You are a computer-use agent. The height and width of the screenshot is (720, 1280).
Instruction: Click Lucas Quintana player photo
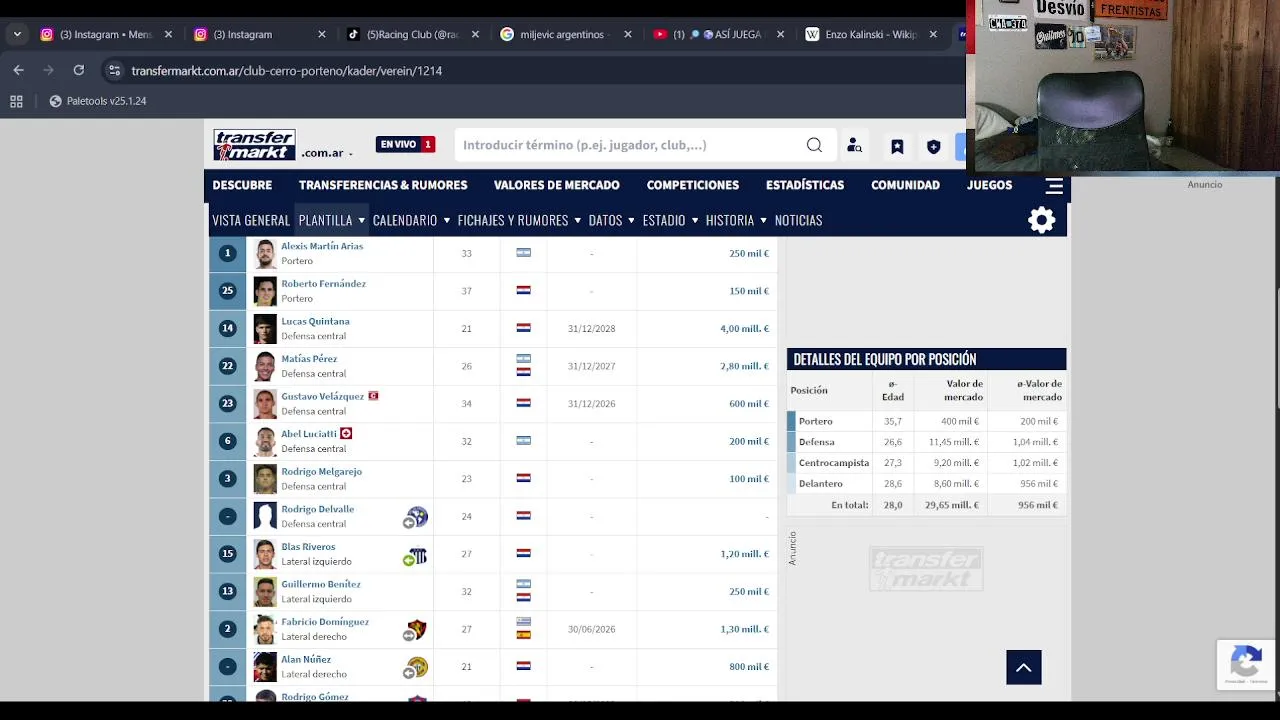[264, 329]
